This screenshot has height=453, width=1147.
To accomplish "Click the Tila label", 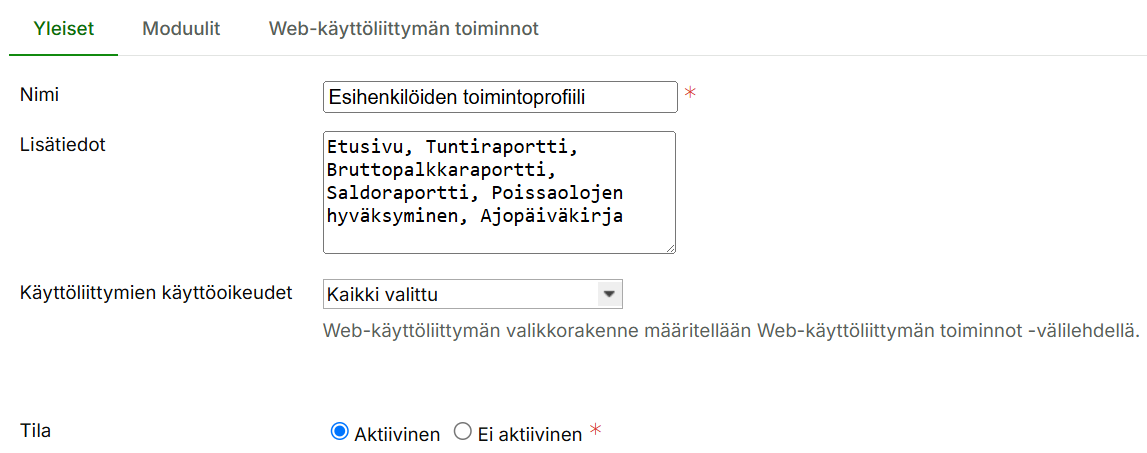I will pos(35,431).
